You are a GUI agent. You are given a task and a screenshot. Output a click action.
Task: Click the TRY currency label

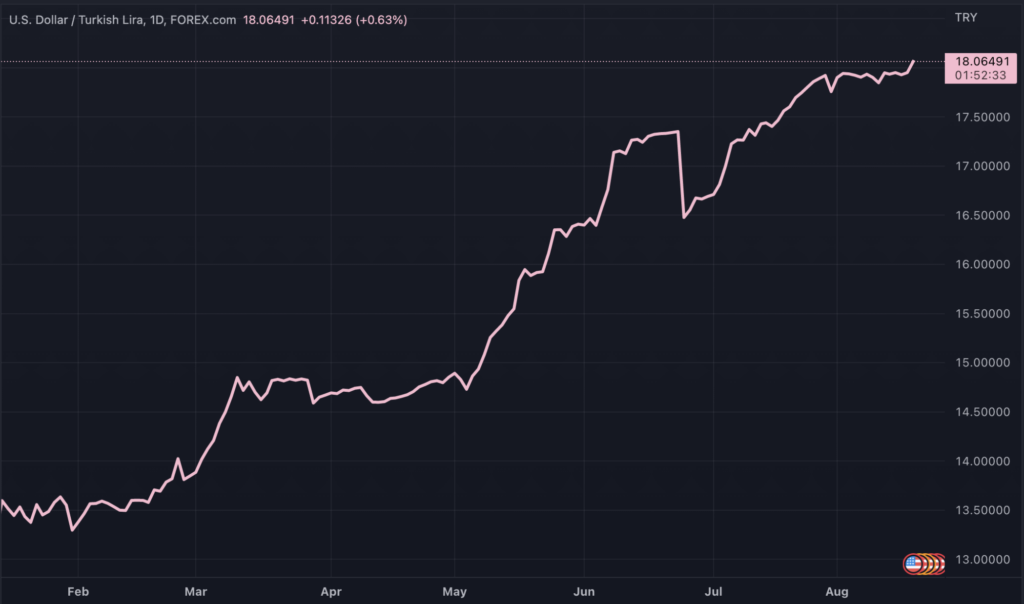coord(966,18)
